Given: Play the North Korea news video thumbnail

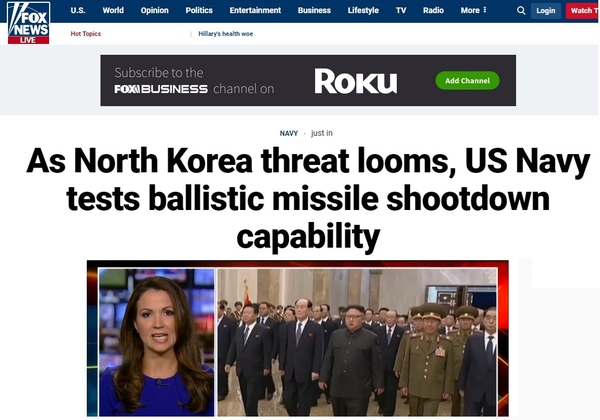Looking at the screenshot, I should pos(298,339).
